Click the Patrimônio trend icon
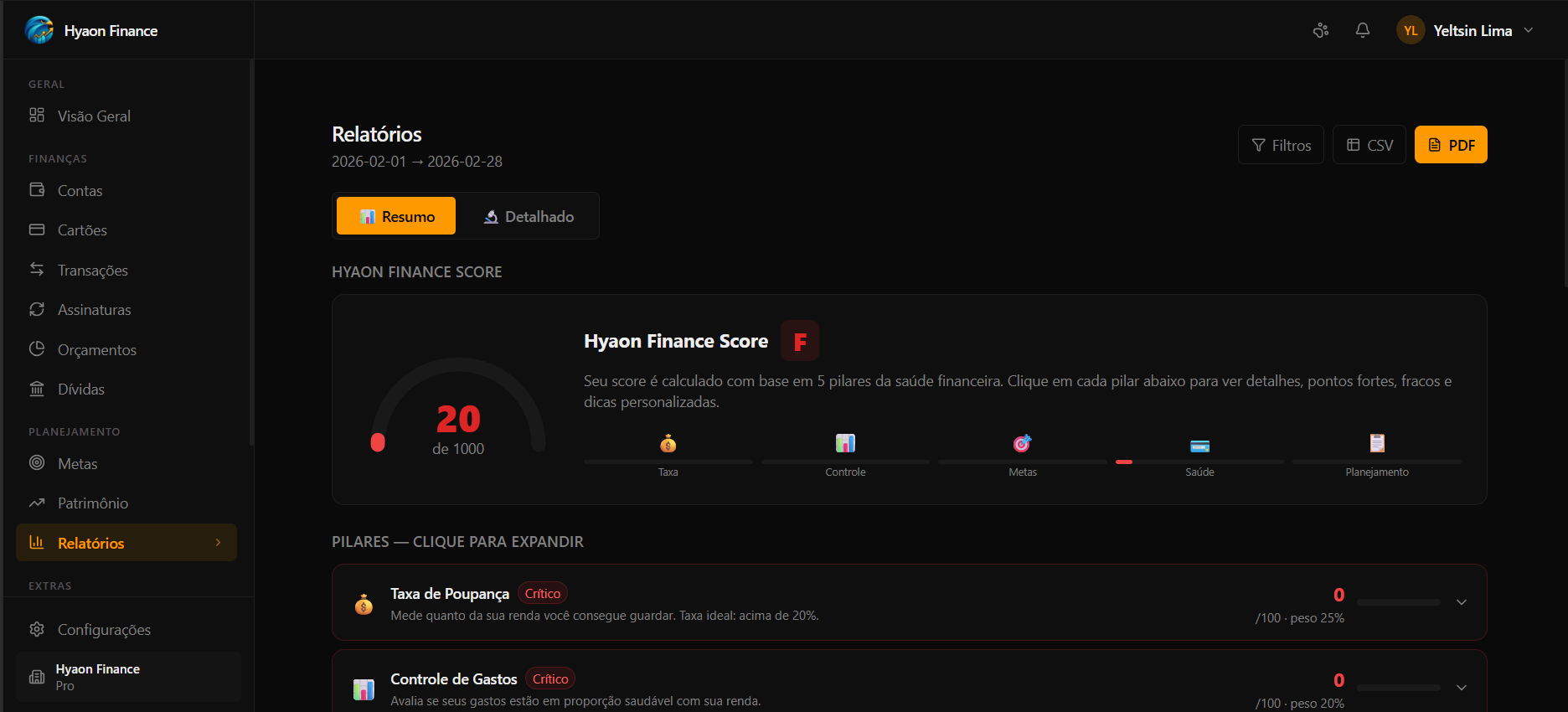1568x712 pixels. [37, 503]
